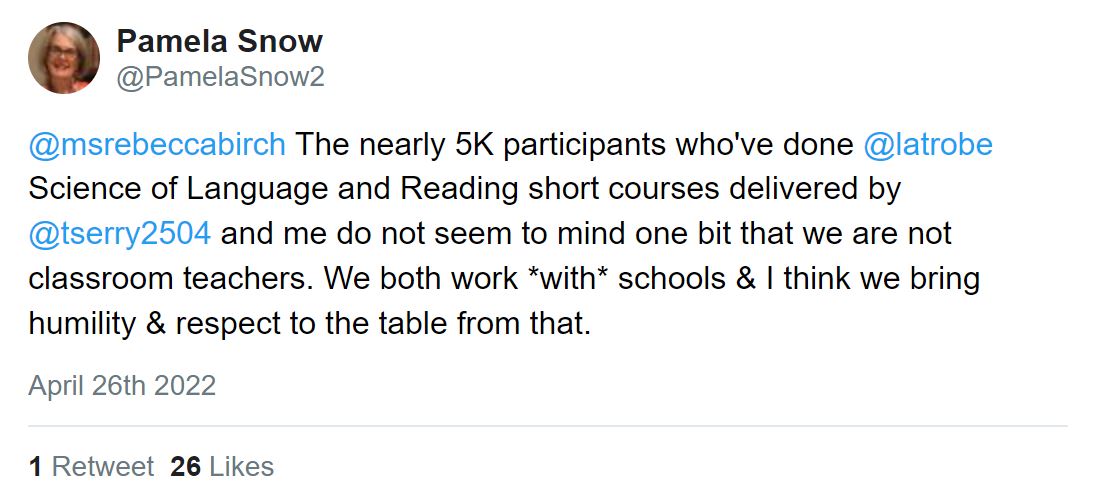Viewport: 1104px width, 488px height.
Task: Visit the @PamelaSnow2 handle
Action: coord(220,77)
